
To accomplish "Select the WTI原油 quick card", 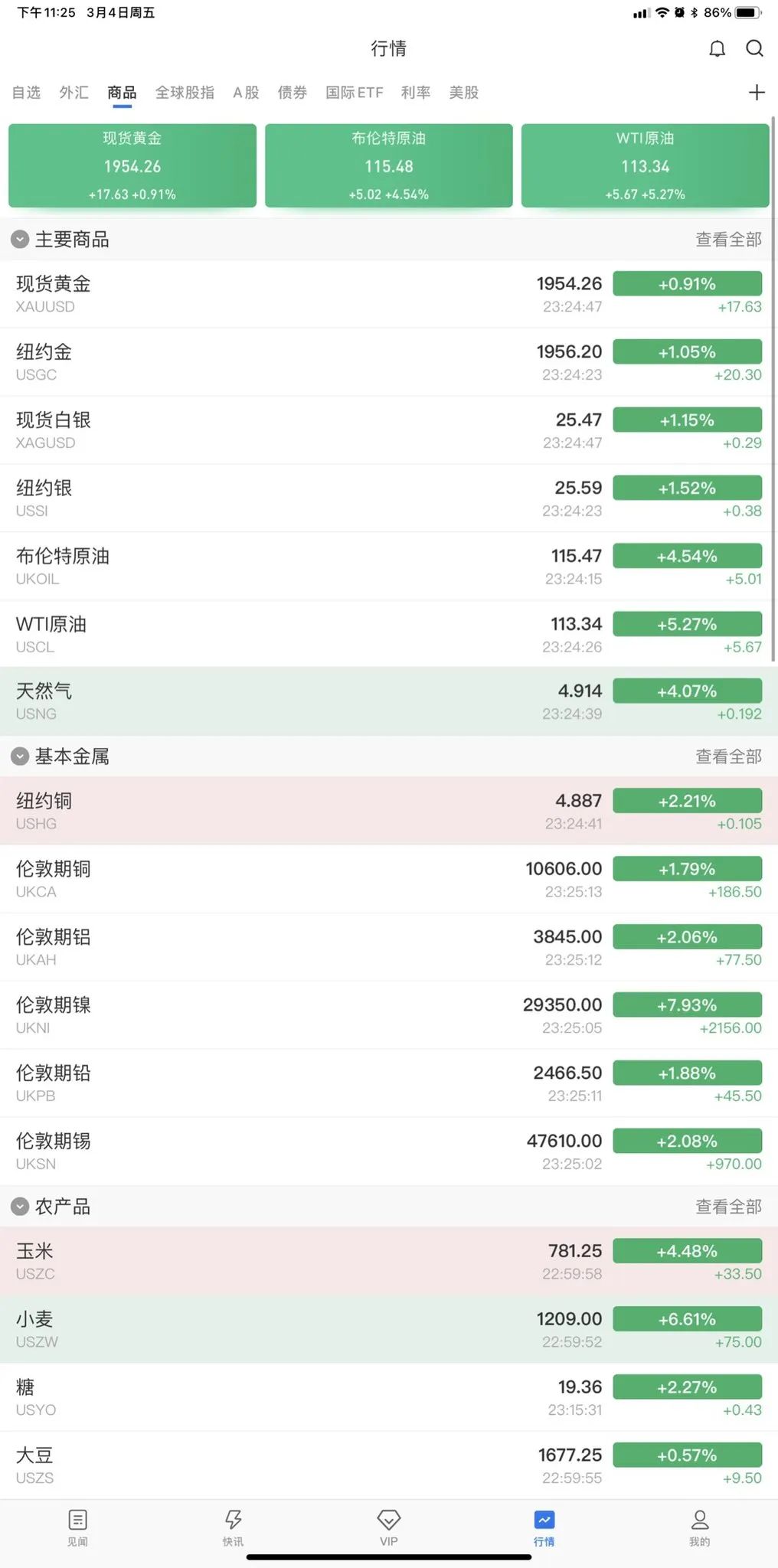I will pos(644,165).
